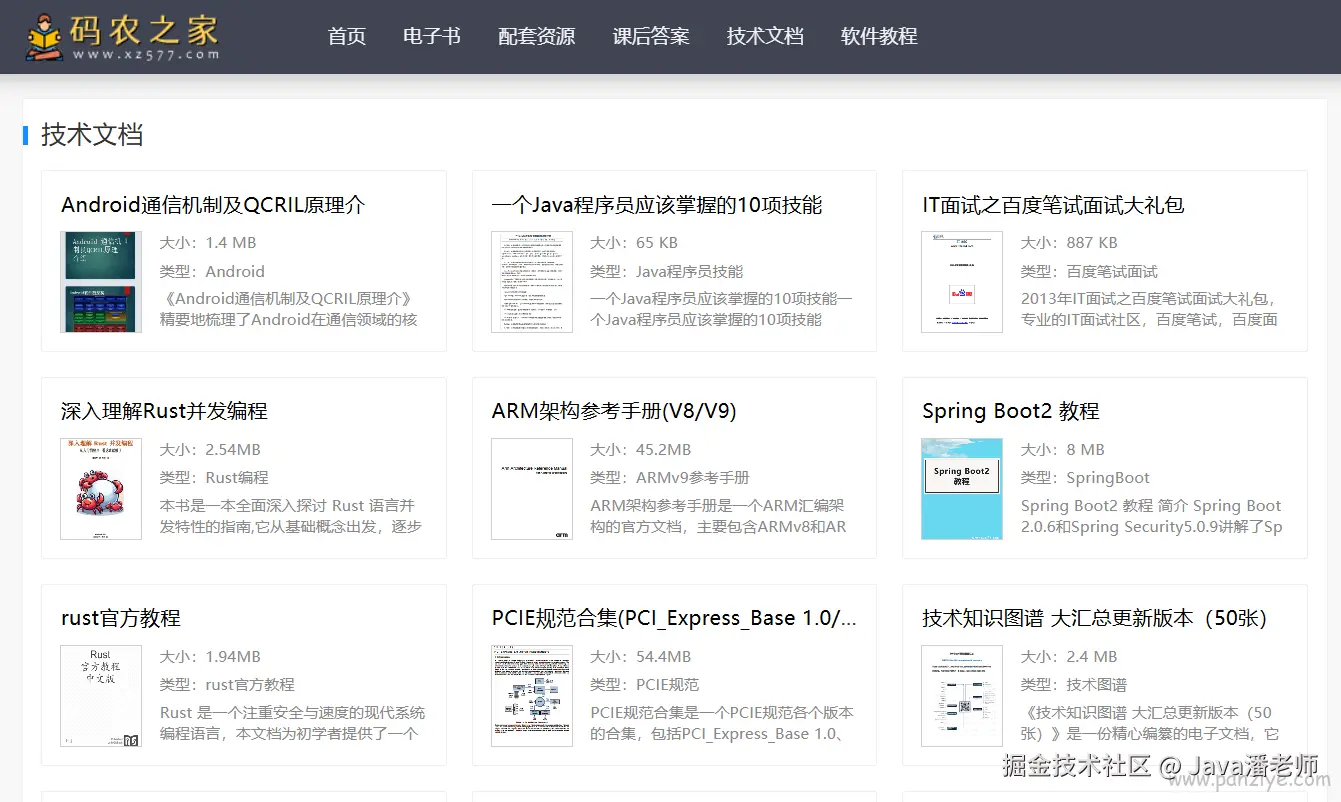This screenshot has height=802, width=1341.
Task: Click the 大小：1.4 MB text
Action: coord(208,242)
